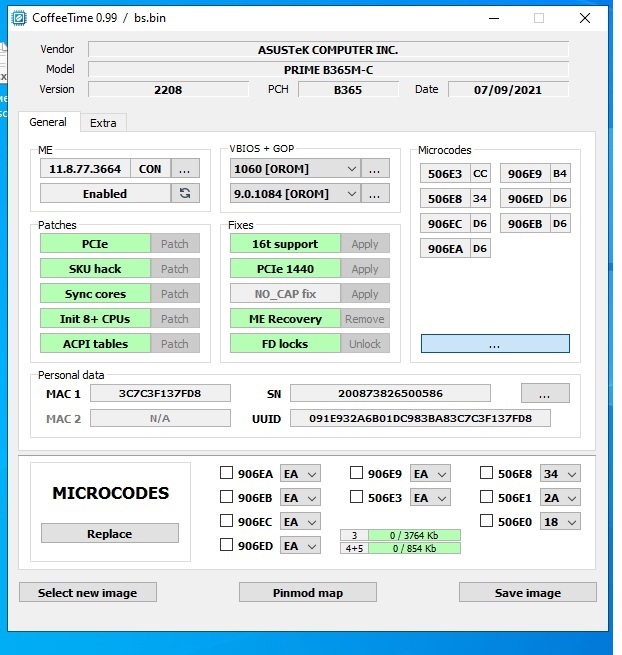The image size is (622, 655).
Task: Click the CoffeeTime app icon in title bar
Action: [19, 18]
